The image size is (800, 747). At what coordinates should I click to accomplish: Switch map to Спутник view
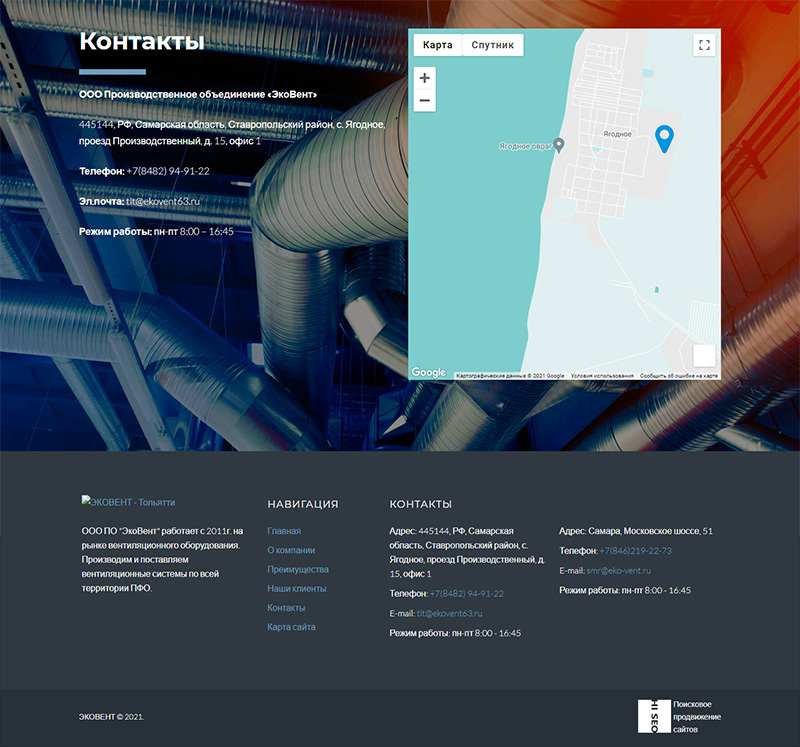[x=492, y=45]
